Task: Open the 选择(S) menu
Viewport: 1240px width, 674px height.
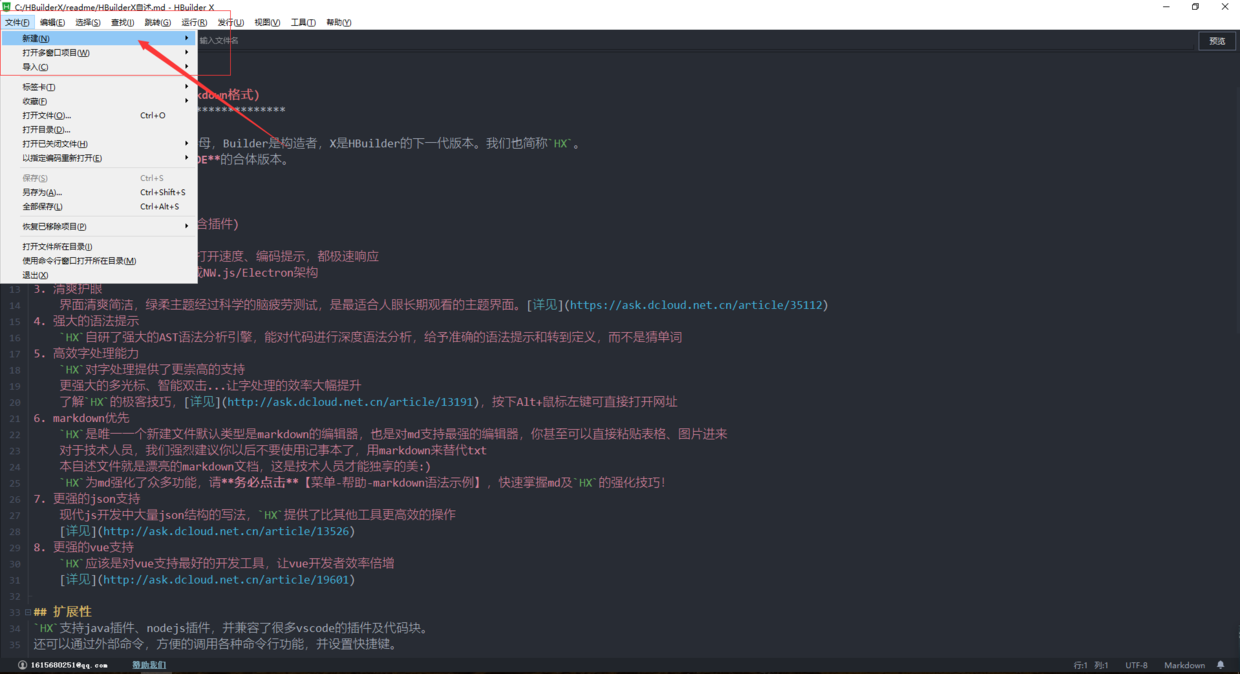Action: pos(88,22)
